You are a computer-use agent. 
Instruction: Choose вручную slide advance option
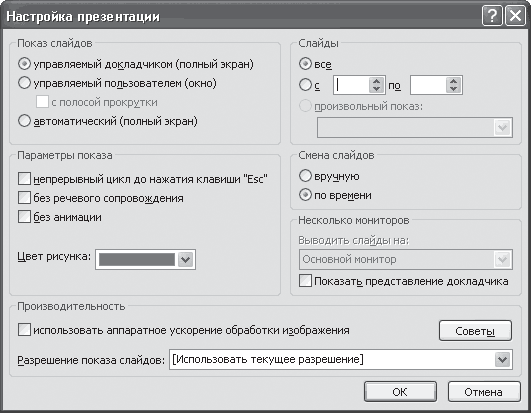point(305,176)
